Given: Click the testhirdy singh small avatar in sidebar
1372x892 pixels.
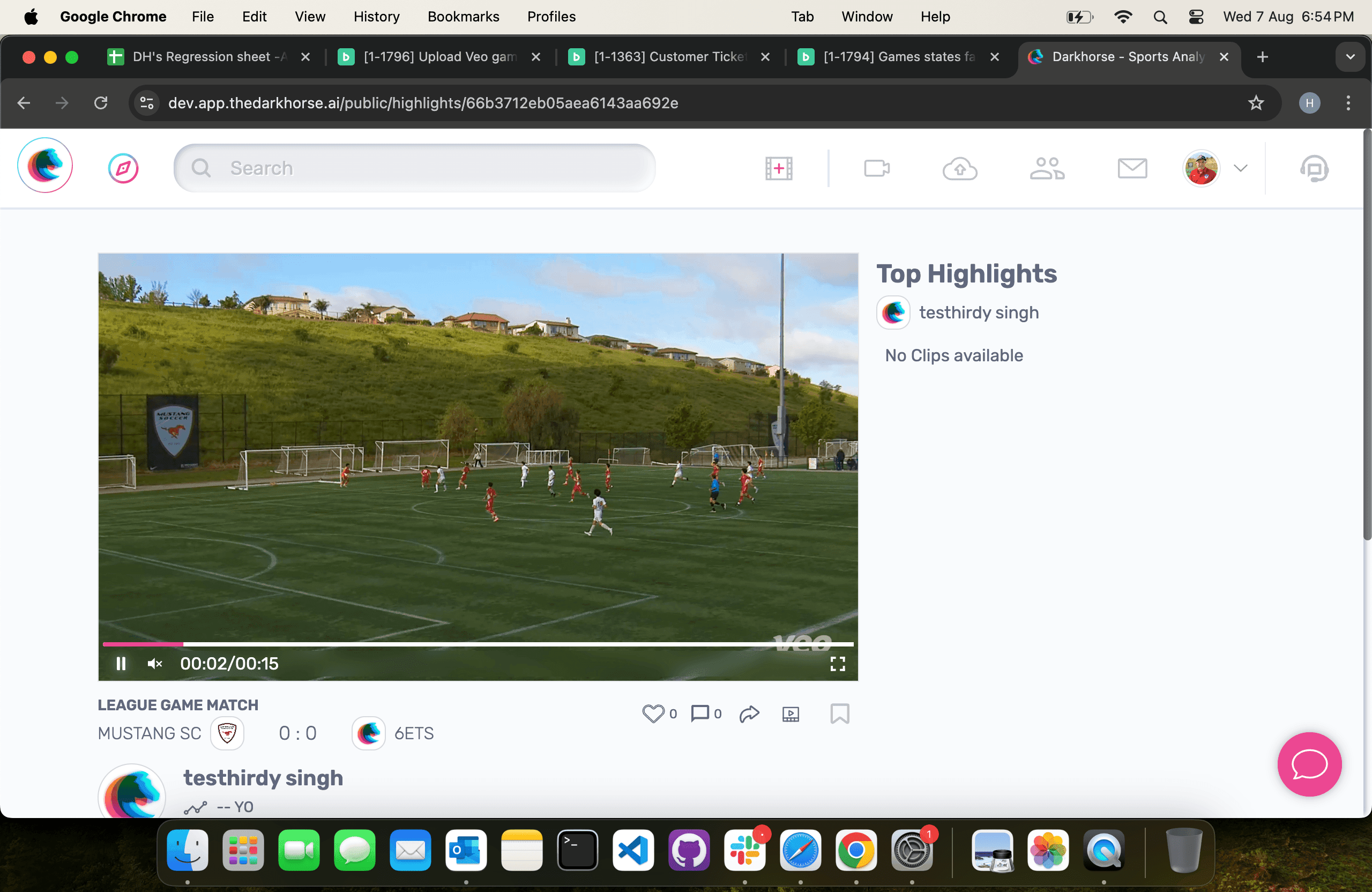Looking at the screenshot, I should [x=893, y=313].
